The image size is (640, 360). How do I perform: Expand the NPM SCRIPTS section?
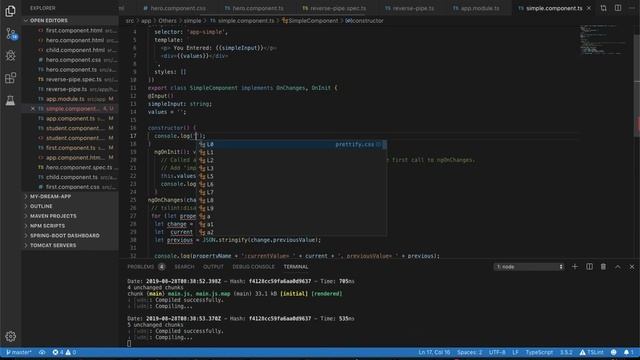(x=70, y=226)
